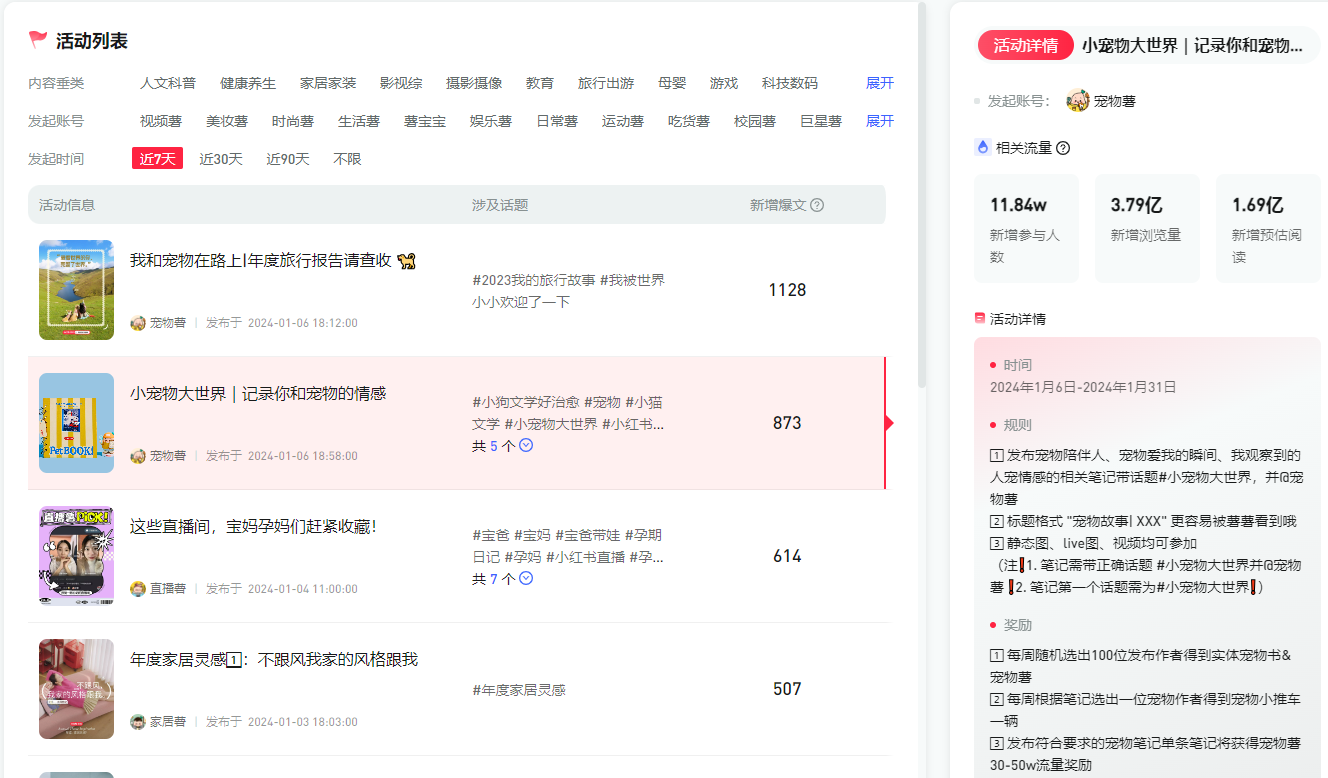
Task: Filter by 教育 category
Action: click(x=540, y=83)
